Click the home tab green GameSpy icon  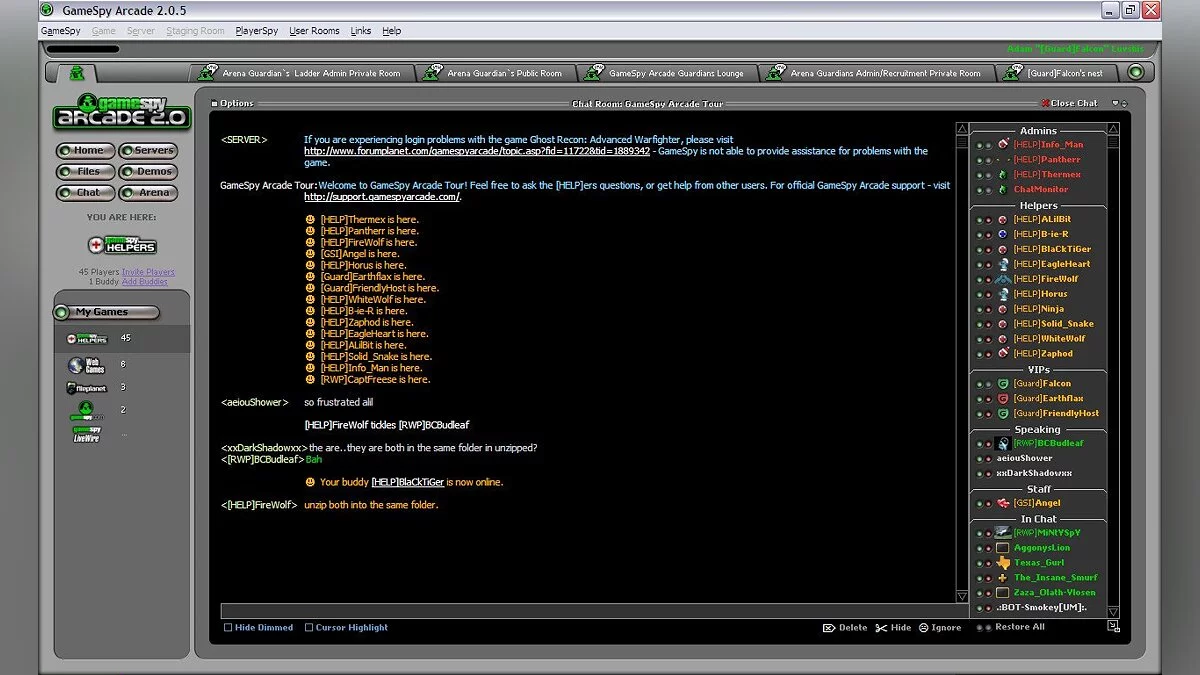click(76, 73)
